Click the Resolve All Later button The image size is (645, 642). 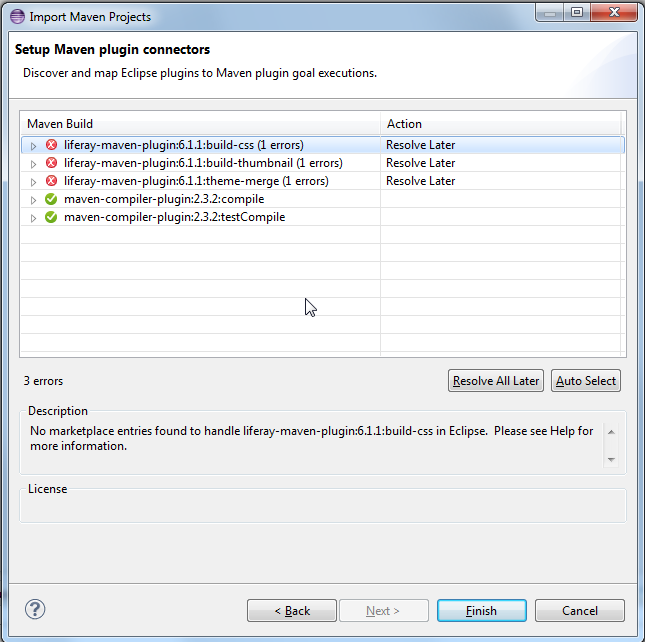(x=496, y=380)
